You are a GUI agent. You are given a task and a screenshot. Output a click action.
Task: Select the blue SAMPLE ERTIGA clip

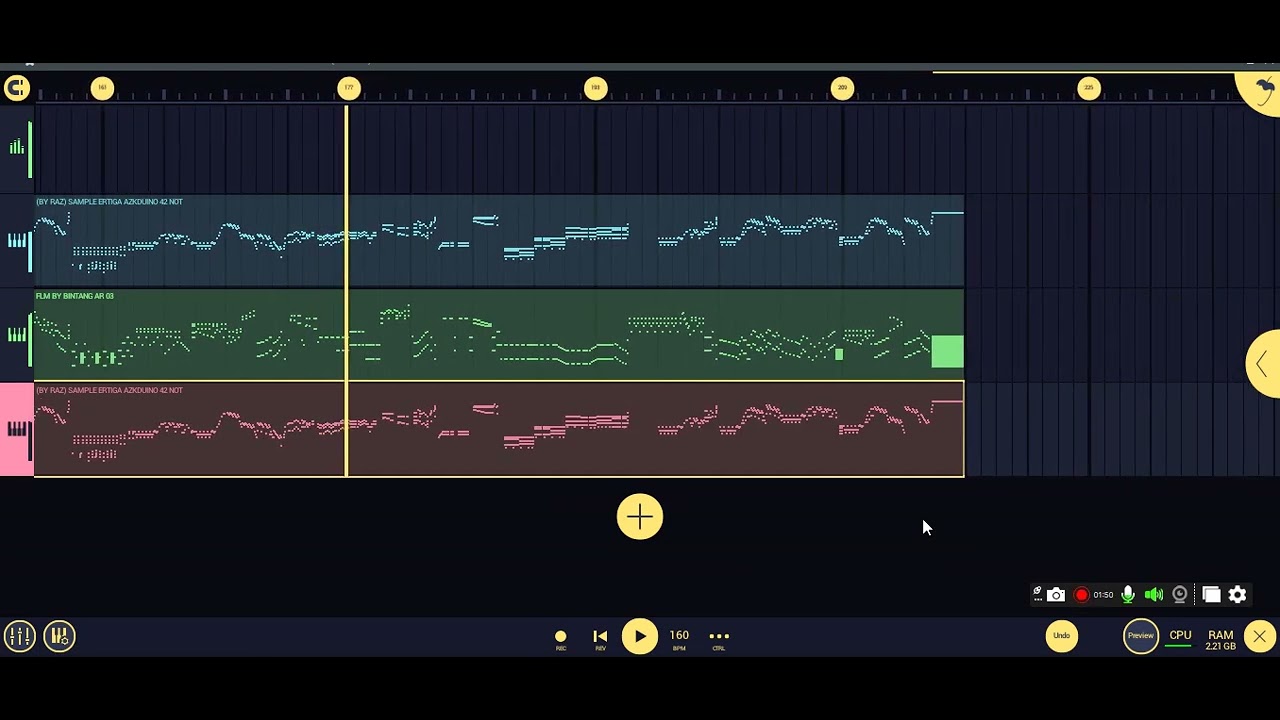[x=499, y=241]
